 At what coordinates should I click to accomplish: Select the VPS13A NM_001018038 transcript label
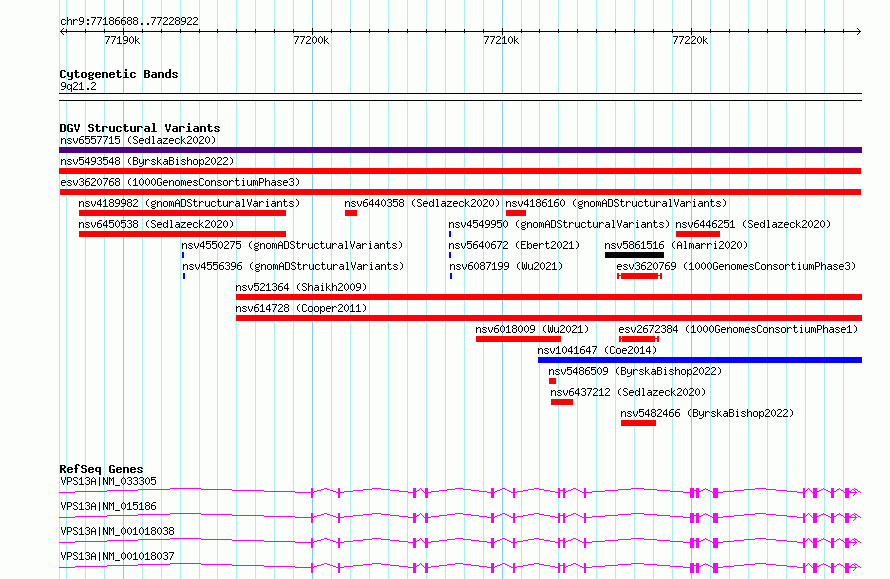[x=117, y=531]
